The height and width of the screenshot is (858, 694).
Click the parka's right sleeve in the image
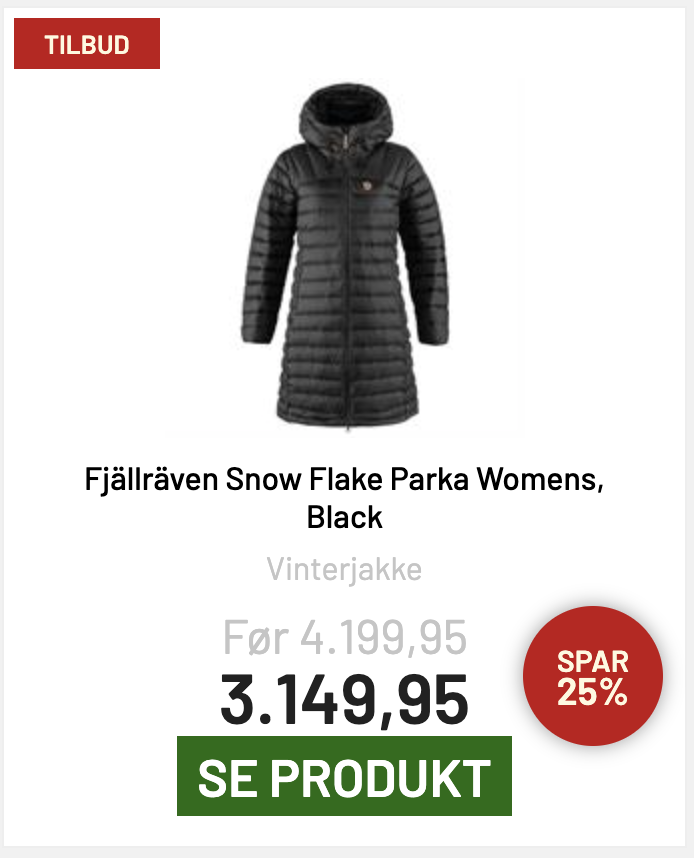click(428, 252)
